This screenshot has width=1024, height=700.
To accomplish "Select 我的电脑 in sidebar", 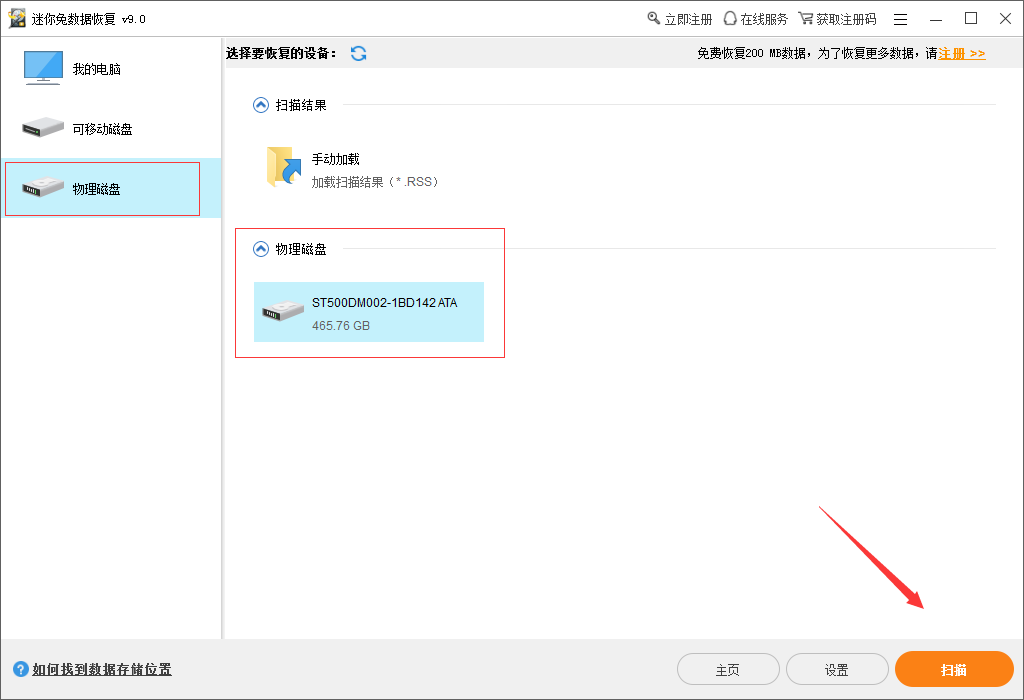I will pyautogui.click(x=111, y=69).
